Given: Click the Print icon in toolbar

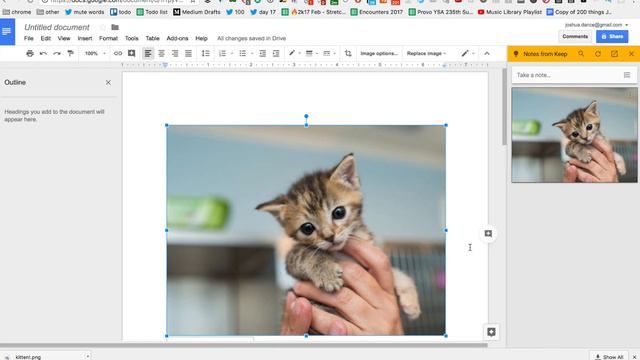Looking at the screenshot, I should [30, 53].
